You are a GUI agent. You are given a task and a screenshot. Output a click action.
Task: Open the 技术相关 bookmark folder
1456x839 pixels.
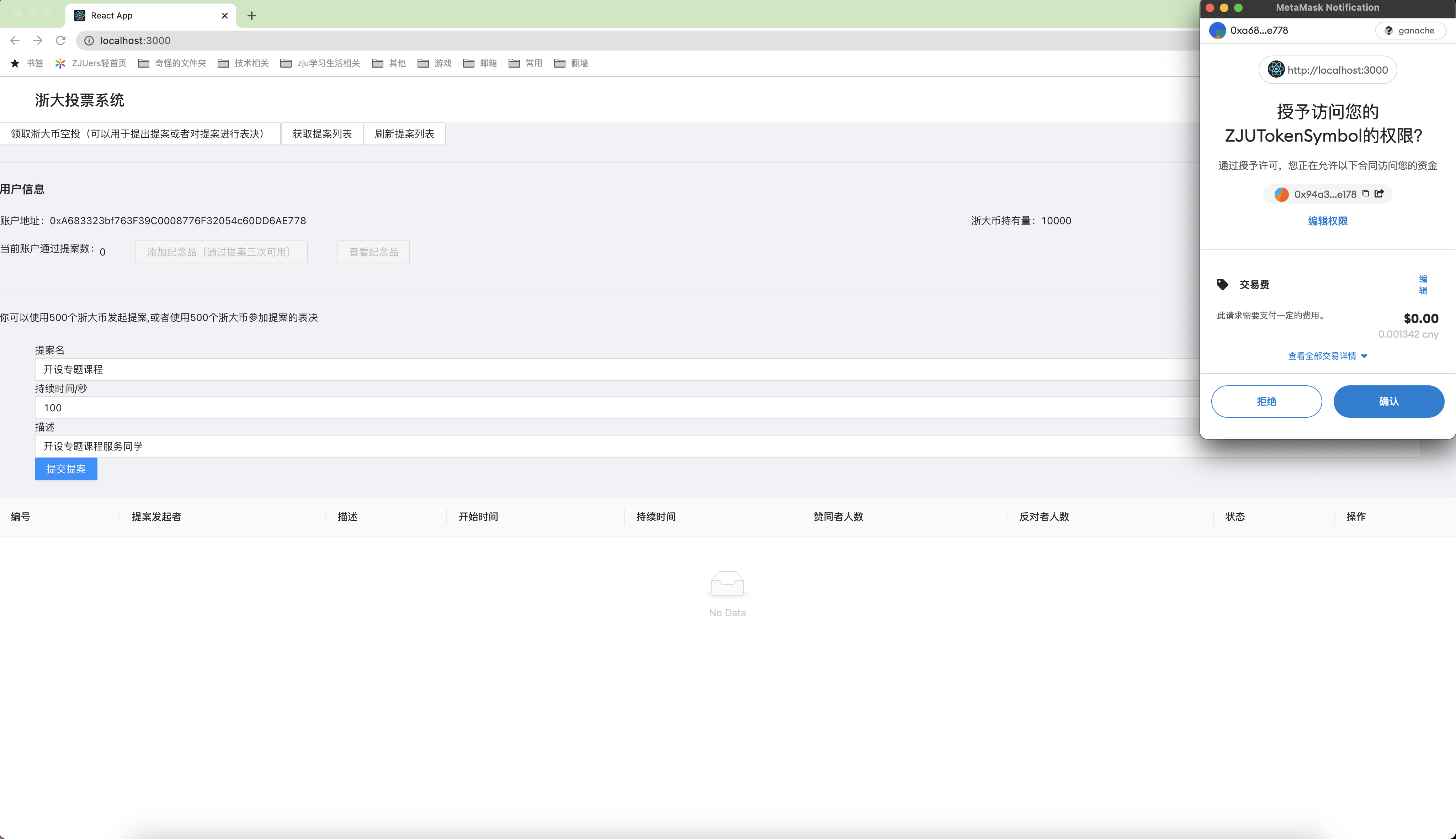[x=243, y=63]
